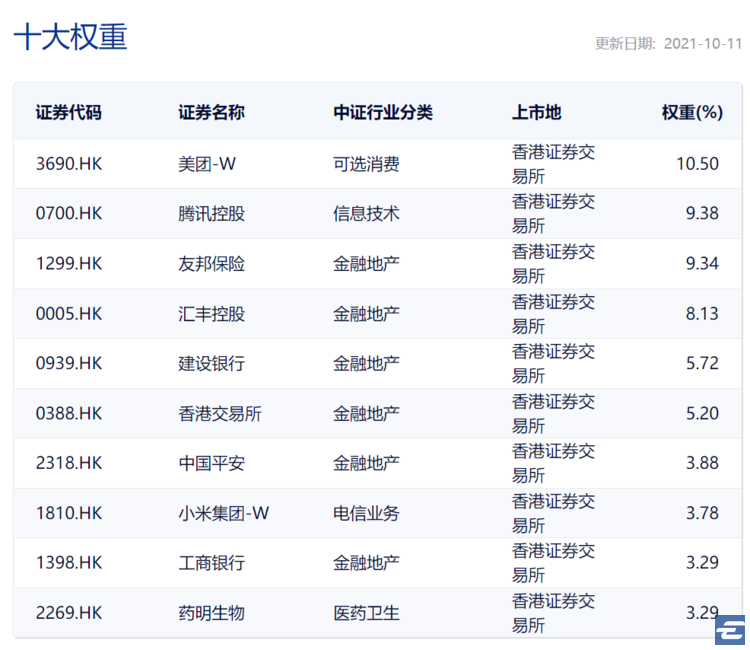Click the weight value 10.50

tap(697, 164)
